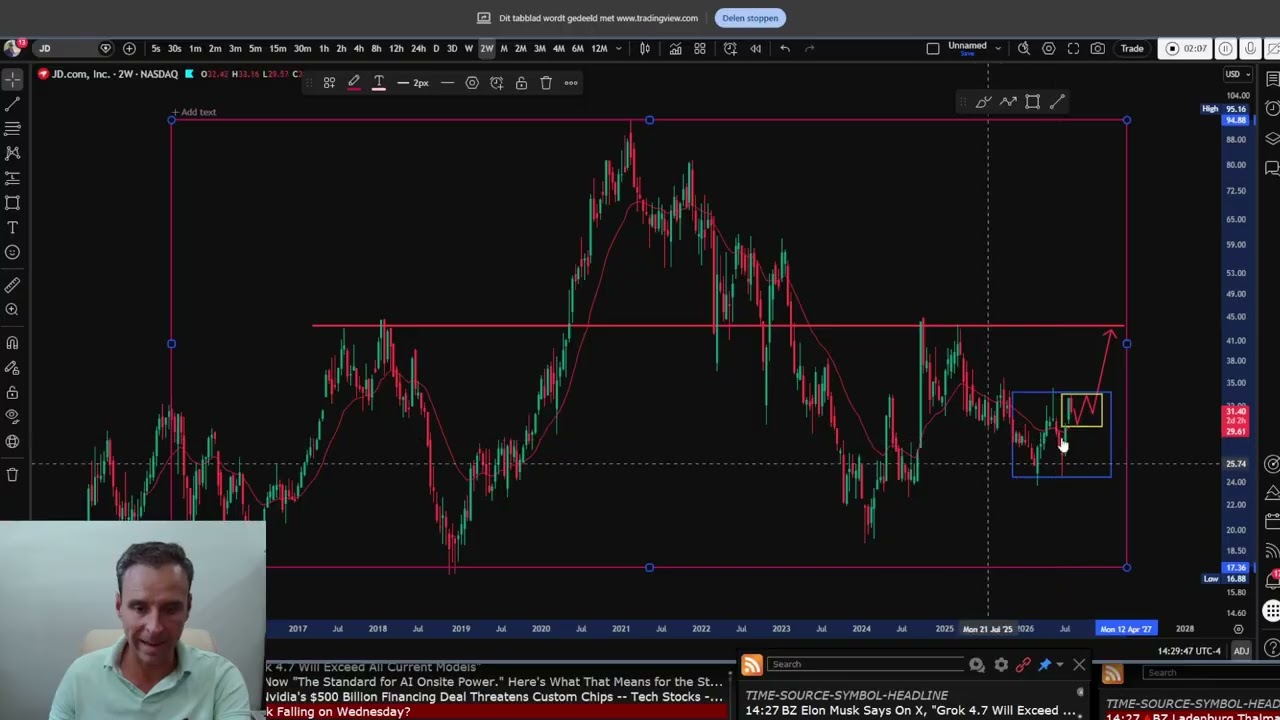The height and width of the screenshot is (720, 1280).
Task: Lock all drawing tools in left sidebar
Action: click(x=12, y=392)
